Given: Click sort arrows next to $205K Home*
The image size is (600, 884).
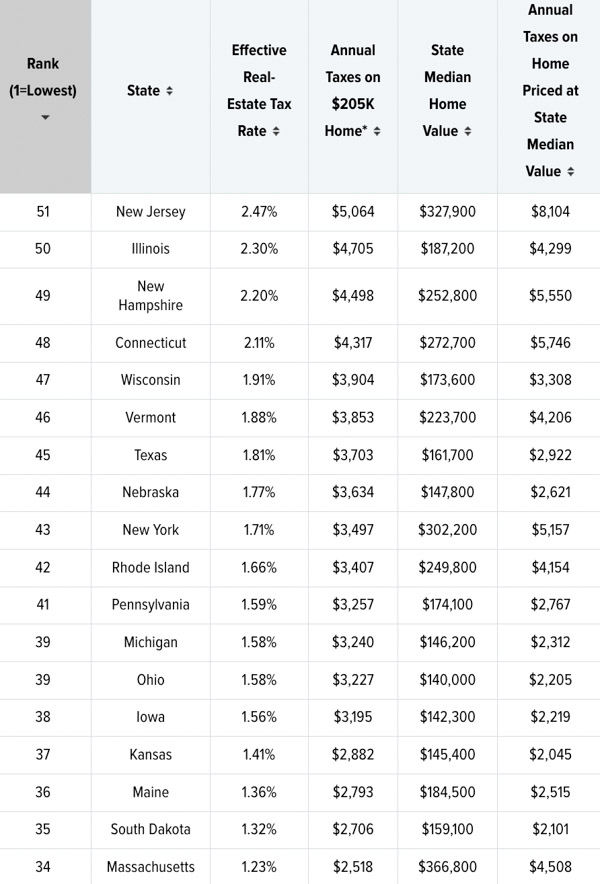Looking at the screenshot, I should 377,131.
